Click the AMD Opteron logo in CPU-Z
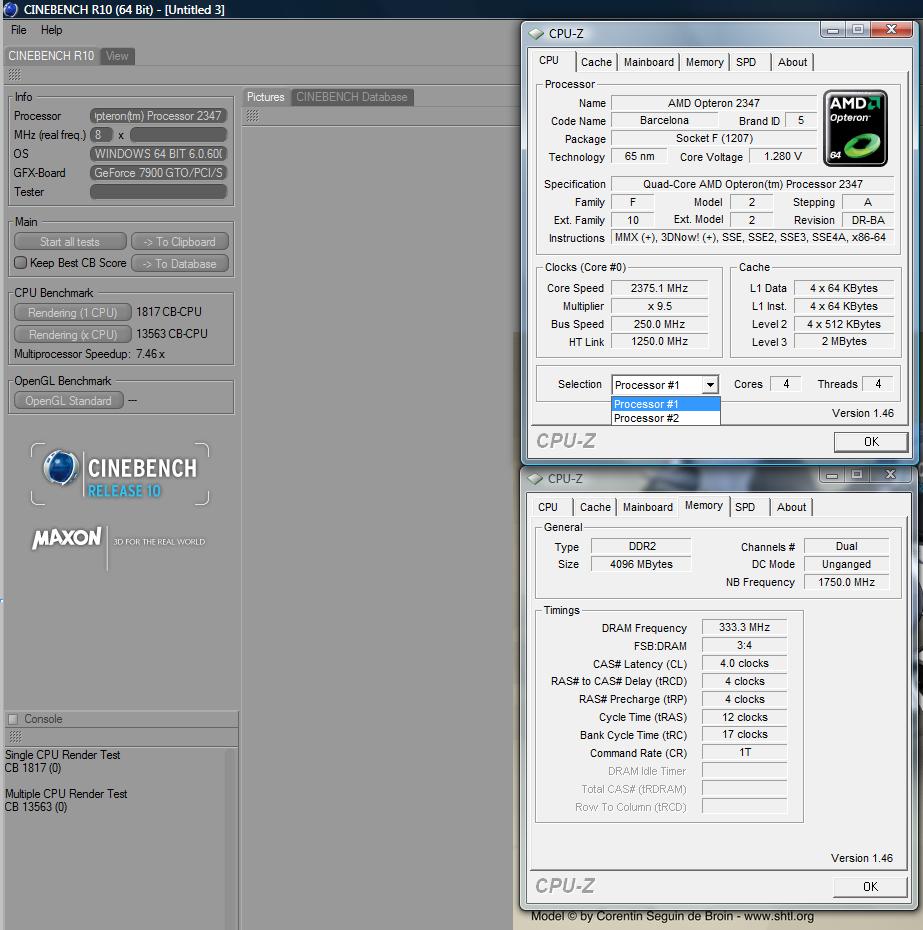 [855, 128]
